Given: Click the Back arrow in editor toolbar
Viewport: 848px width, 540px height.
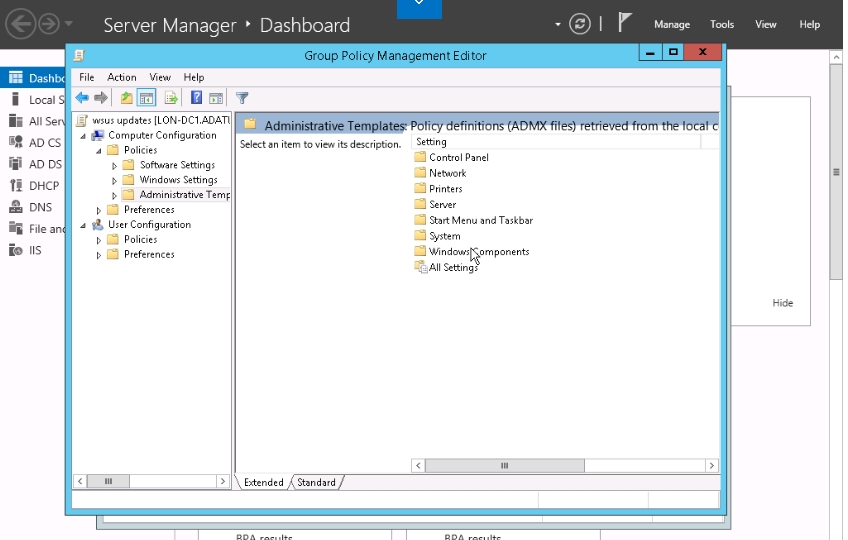Looking at the screenshot, I should 82,98.
